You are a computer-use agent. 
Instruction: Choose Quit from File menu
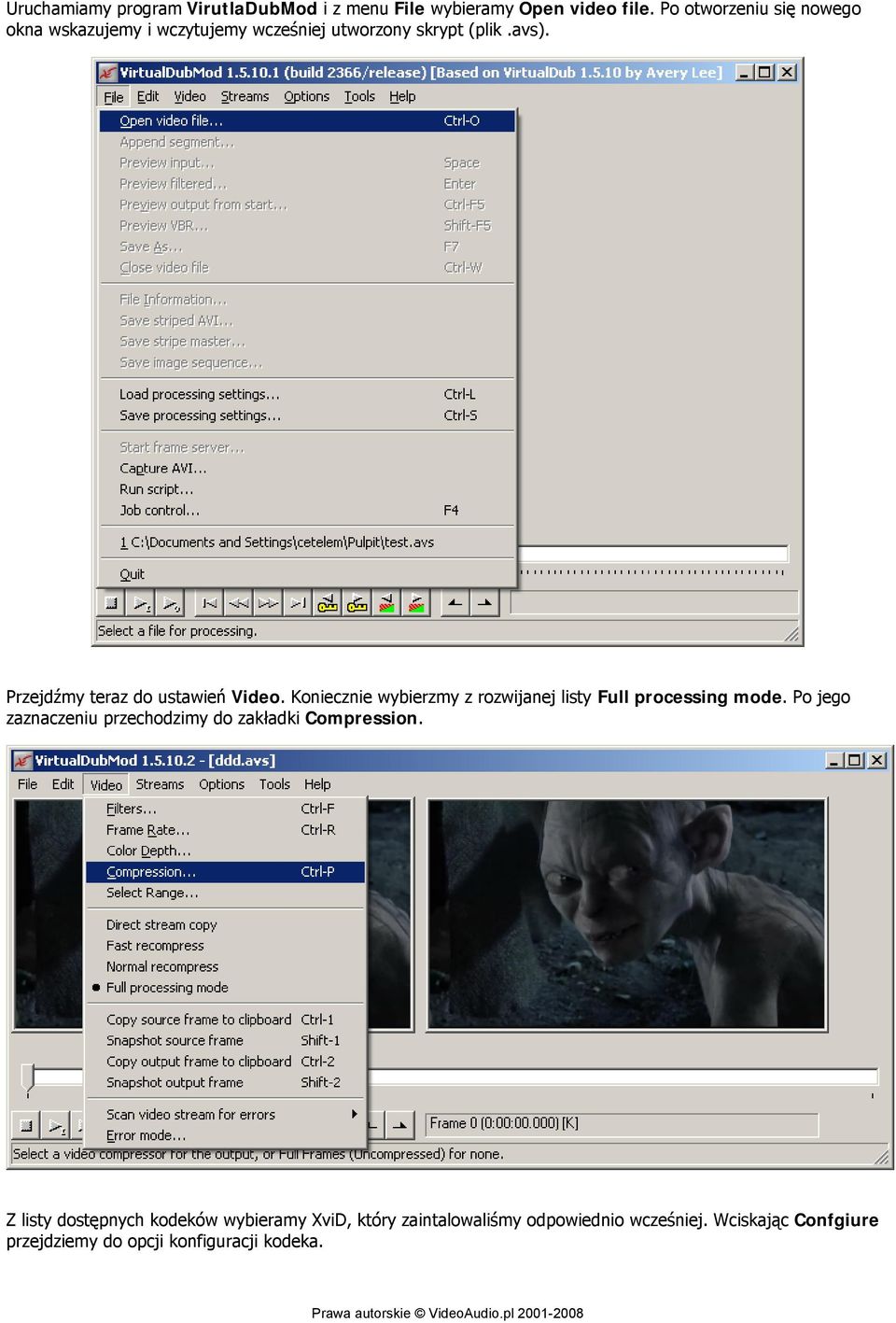tap(307, 573)
